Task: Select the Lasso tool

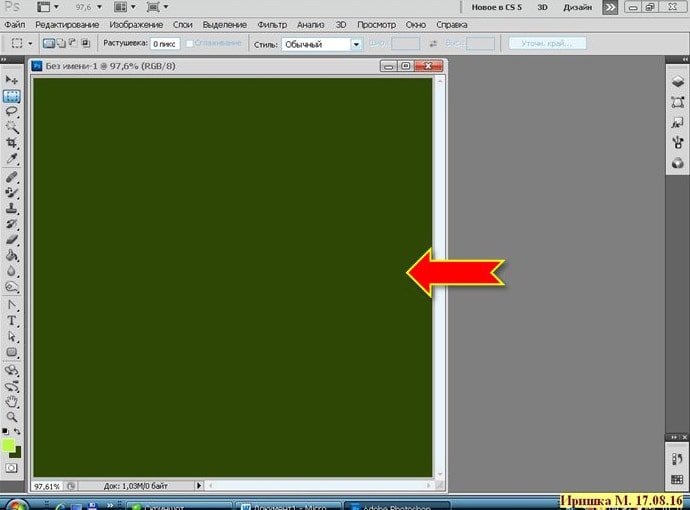Action: (12, 112)
